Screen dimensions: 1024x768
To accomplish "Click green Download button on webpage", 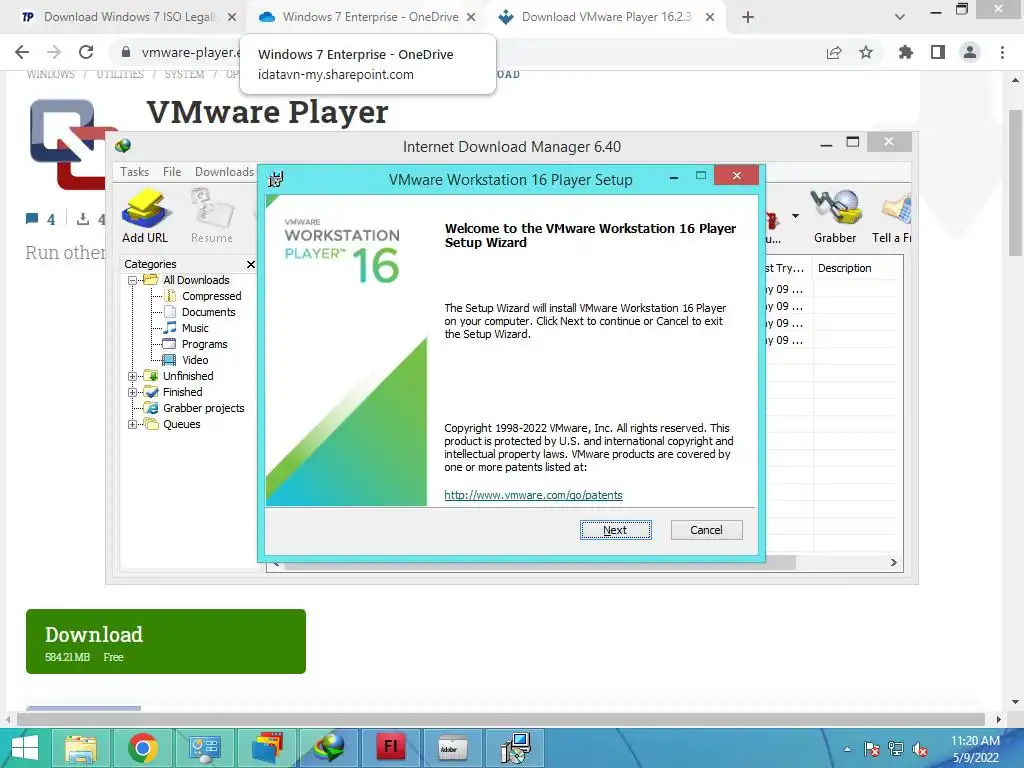I will pos(166,641).
